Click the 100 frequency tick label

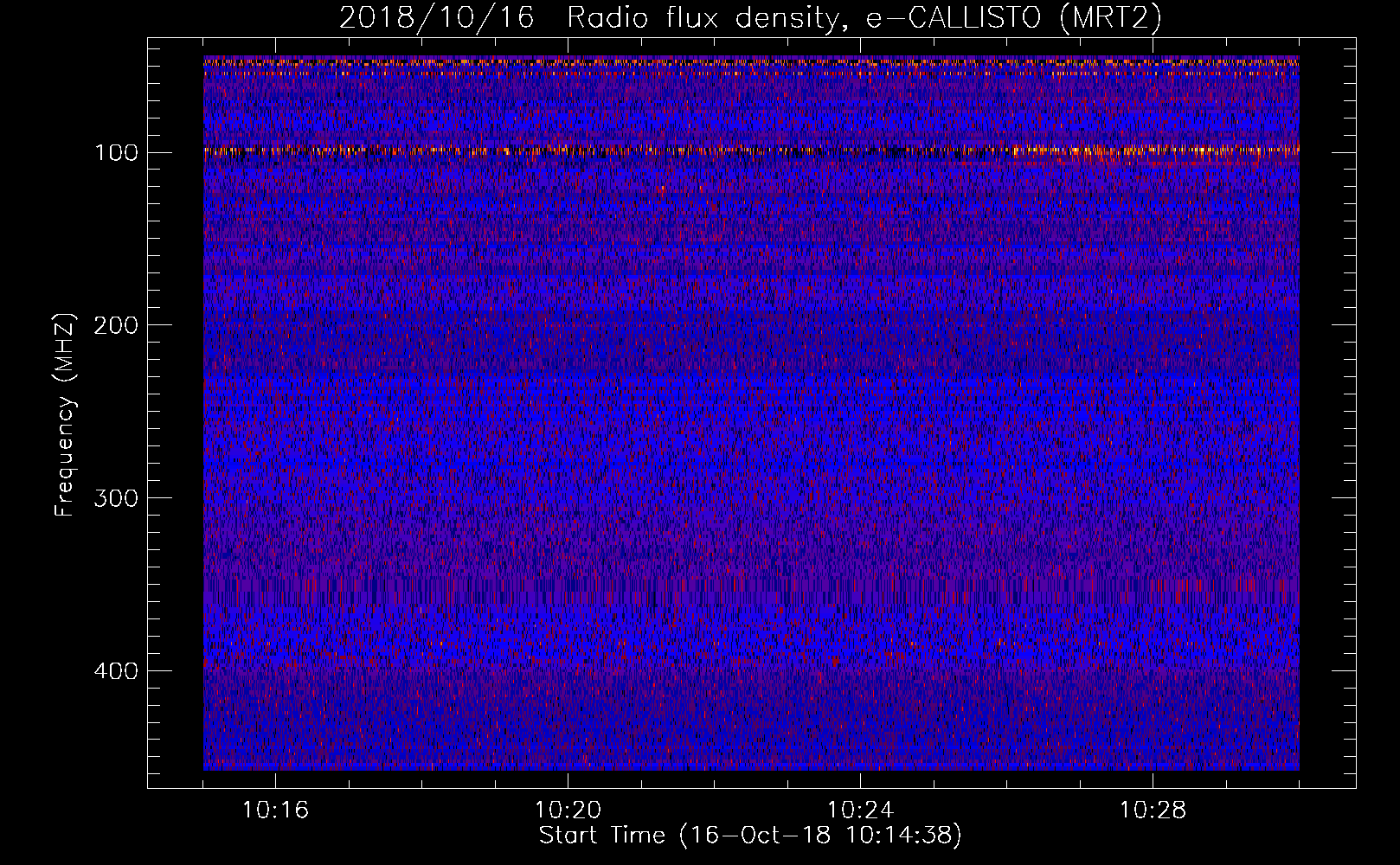point(115,153)
